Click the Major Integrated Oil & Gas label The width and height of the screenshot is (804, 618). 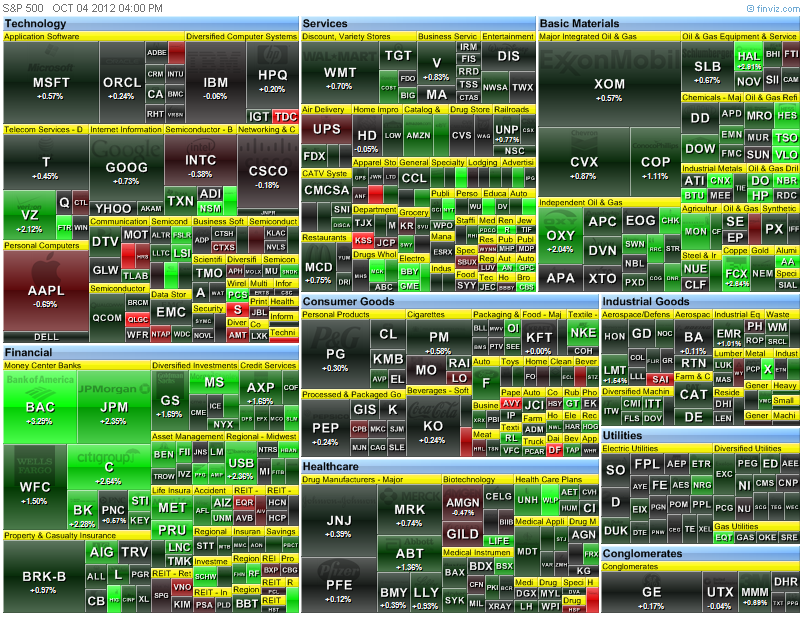(589, 36)
